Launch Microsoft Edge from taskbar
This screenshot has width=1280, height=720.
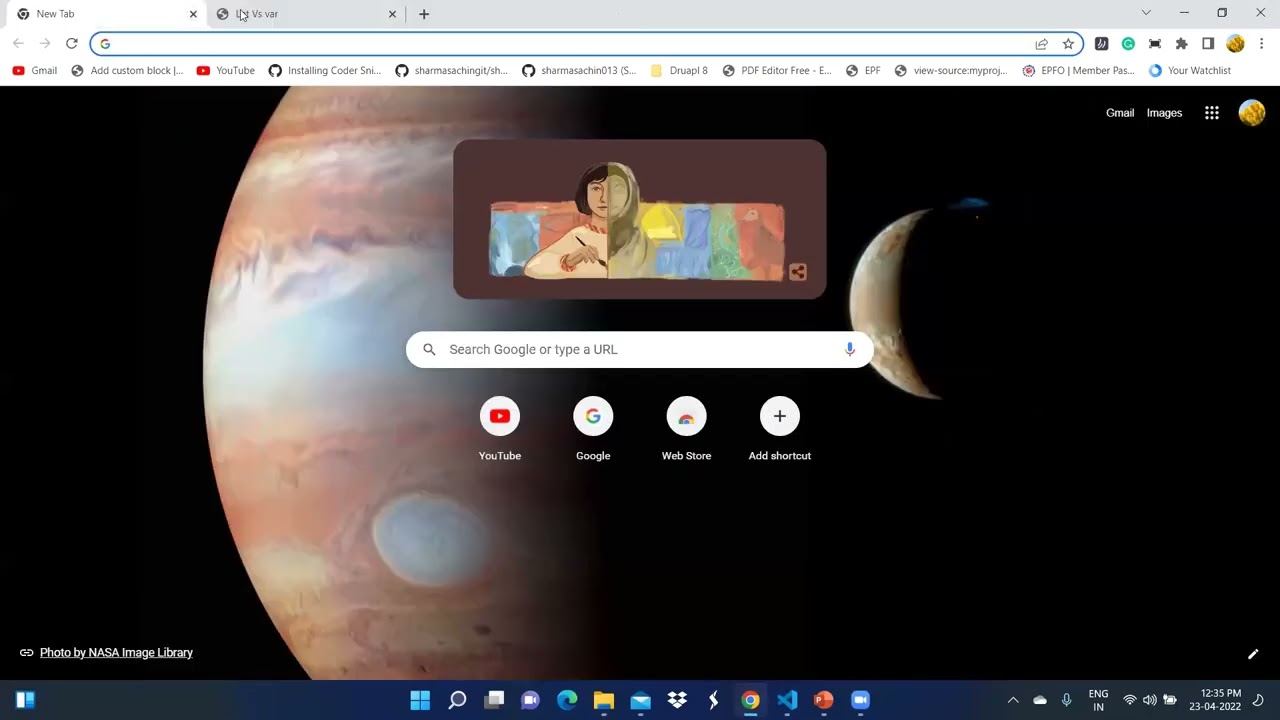pyautogui.click(x=567, y=700)
